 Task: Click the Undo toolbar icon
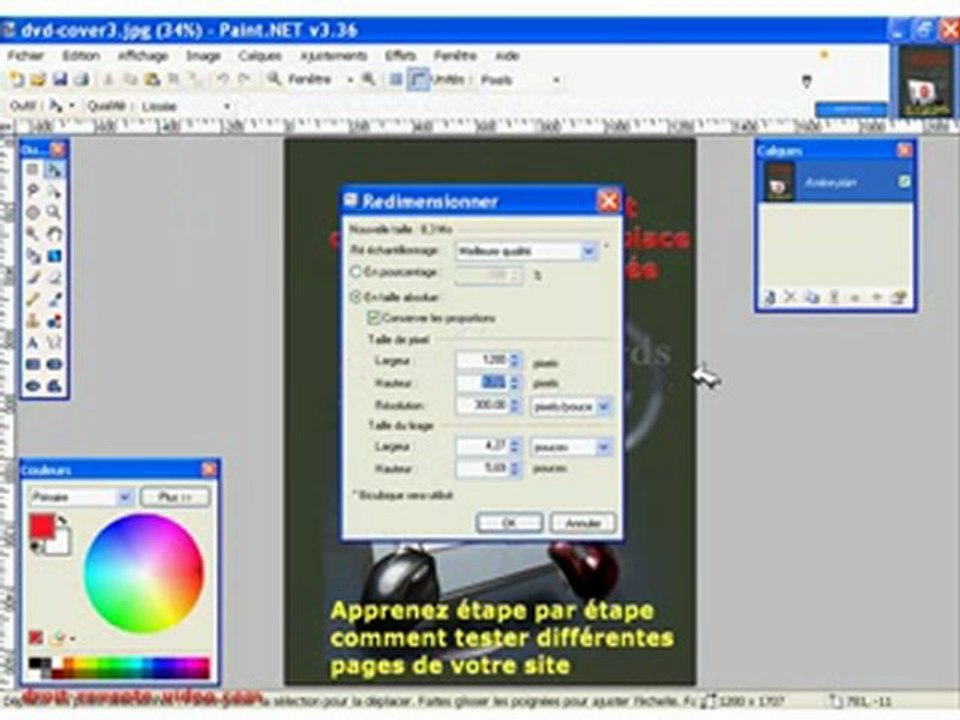223,80
